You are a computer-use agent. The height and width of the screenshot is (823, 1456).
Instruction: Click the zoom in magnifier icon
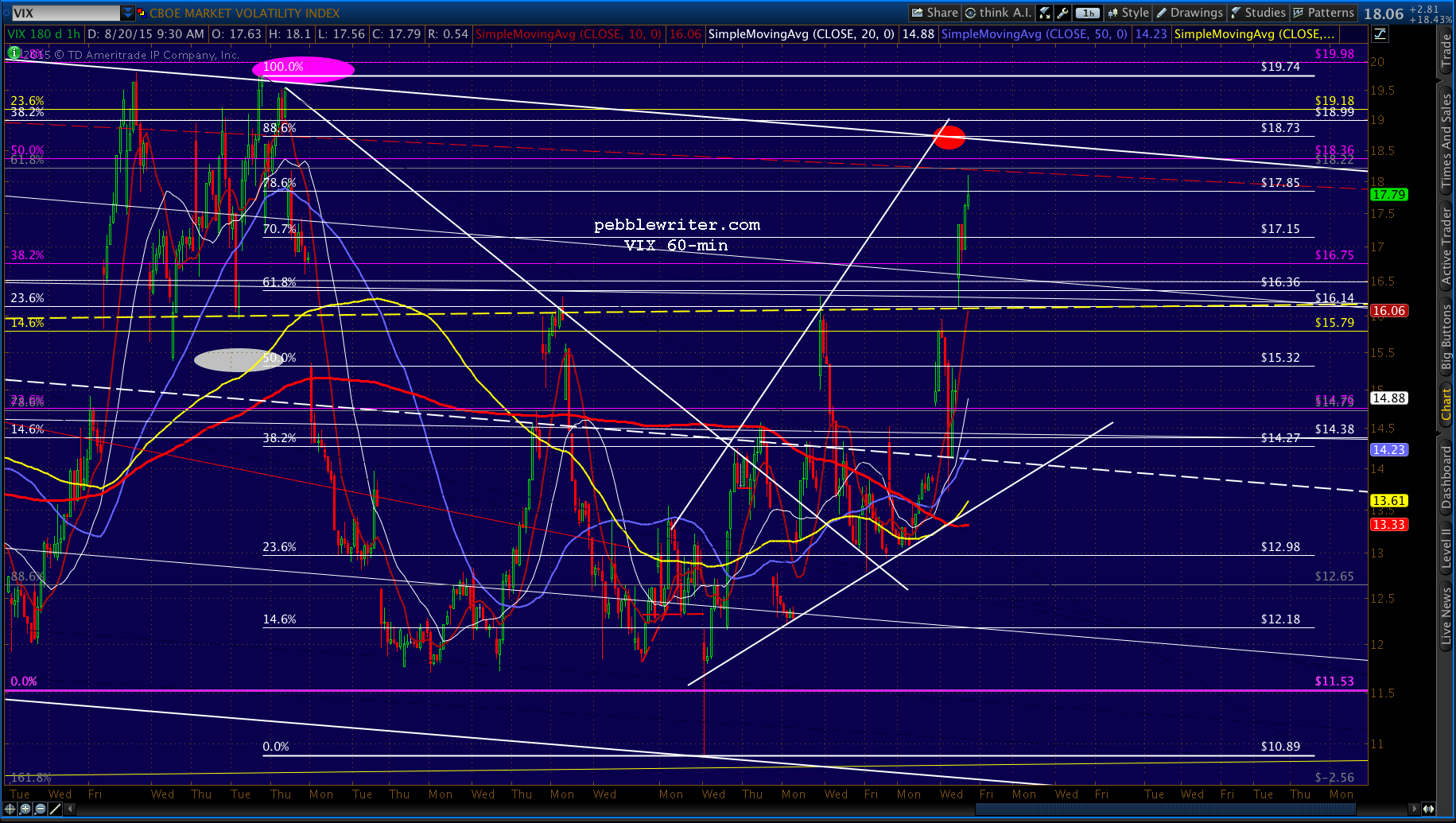click(25, 809)
